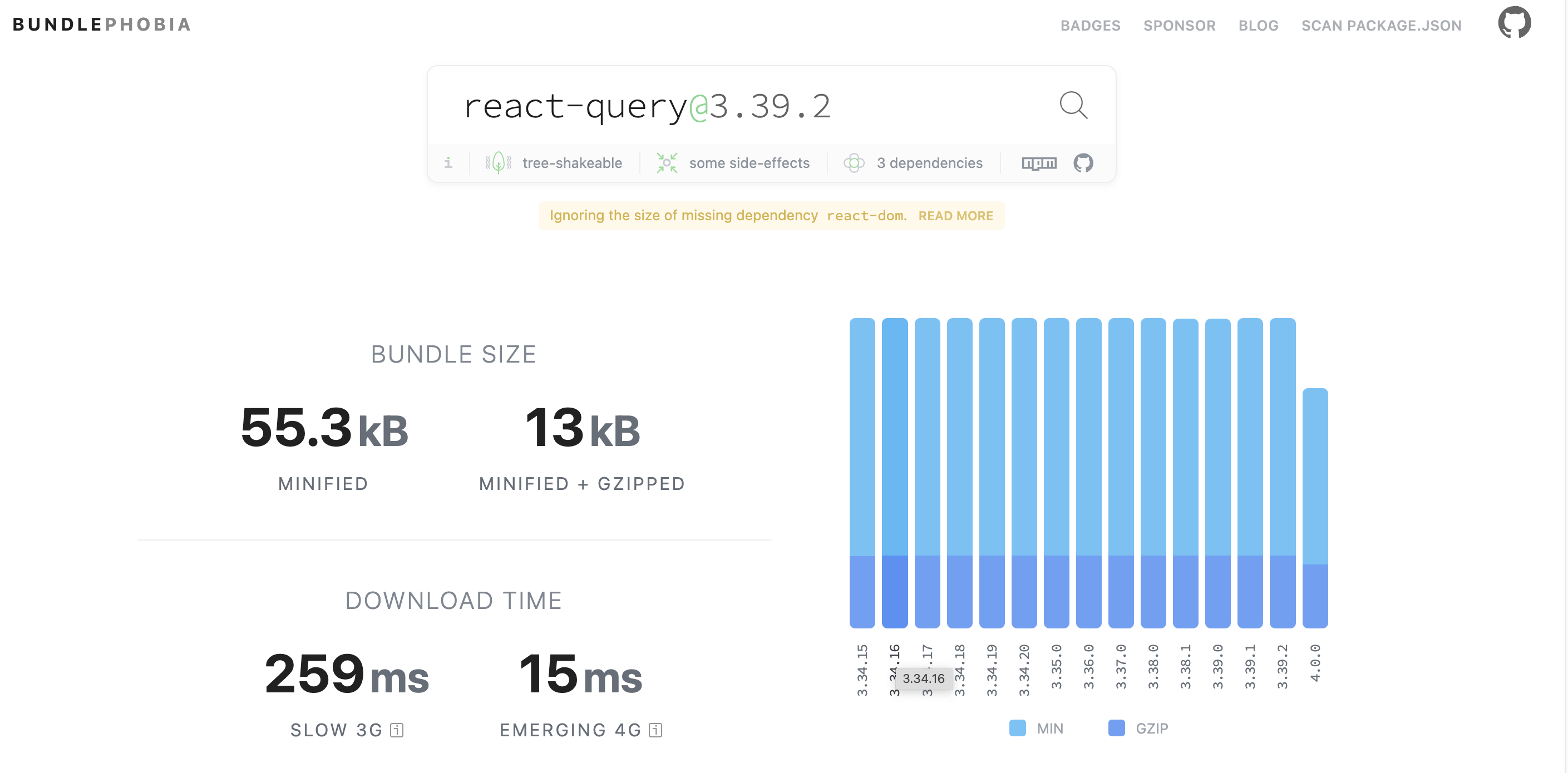This screenshot has width=1568, height=773.
Task: Click the dependencies flower icon
Action: tap(855, 162)
